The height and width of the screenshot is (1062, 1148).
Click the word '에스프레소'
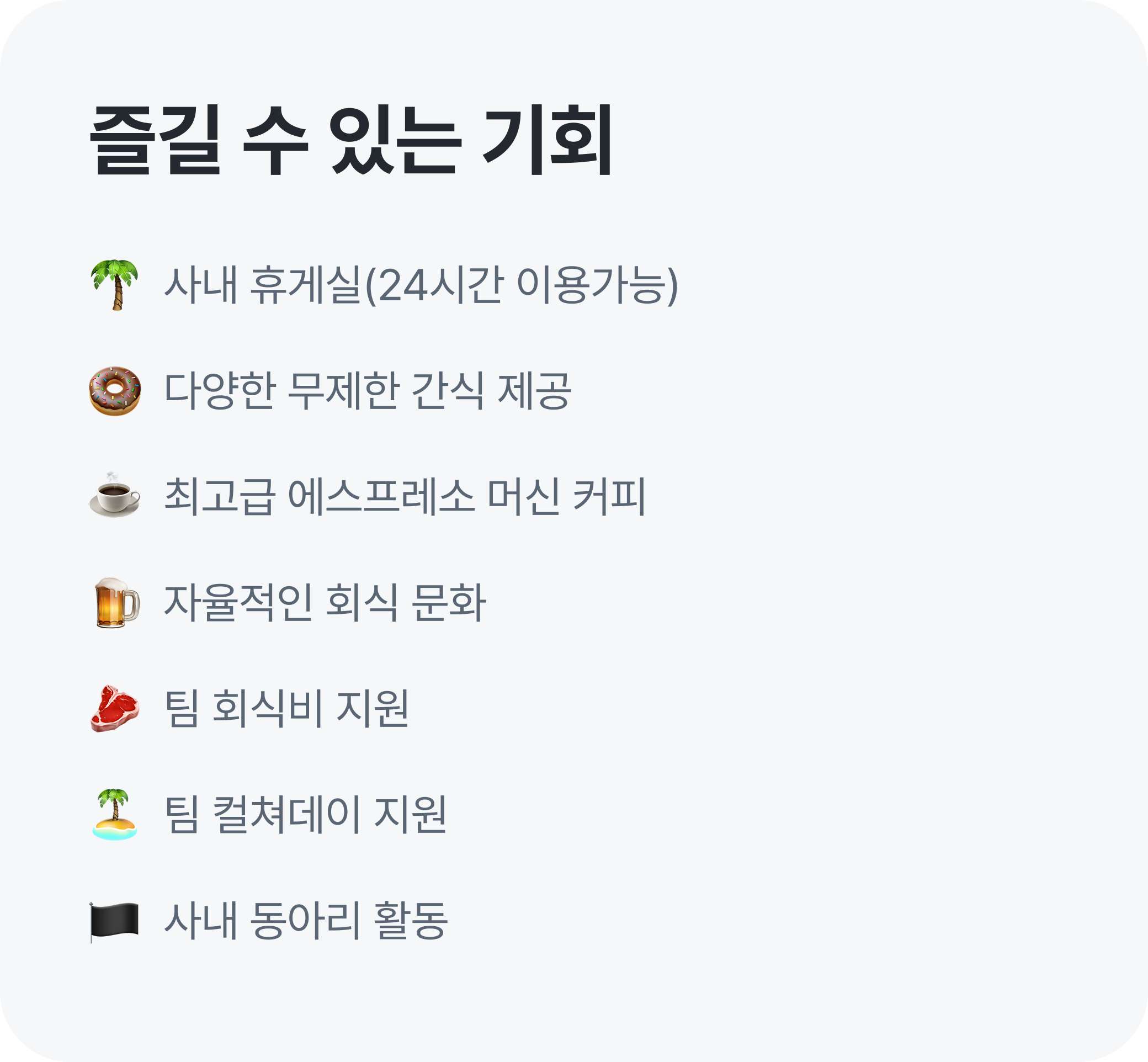380,497
